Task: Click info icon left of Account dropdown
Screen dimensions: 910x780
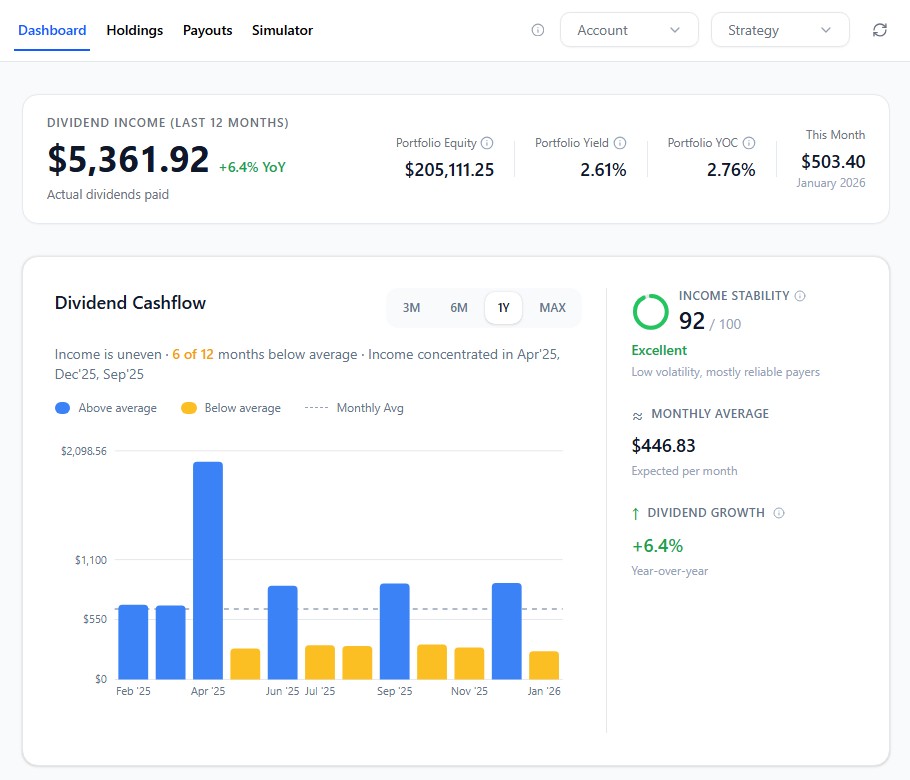Action: [x=538, y=30]
